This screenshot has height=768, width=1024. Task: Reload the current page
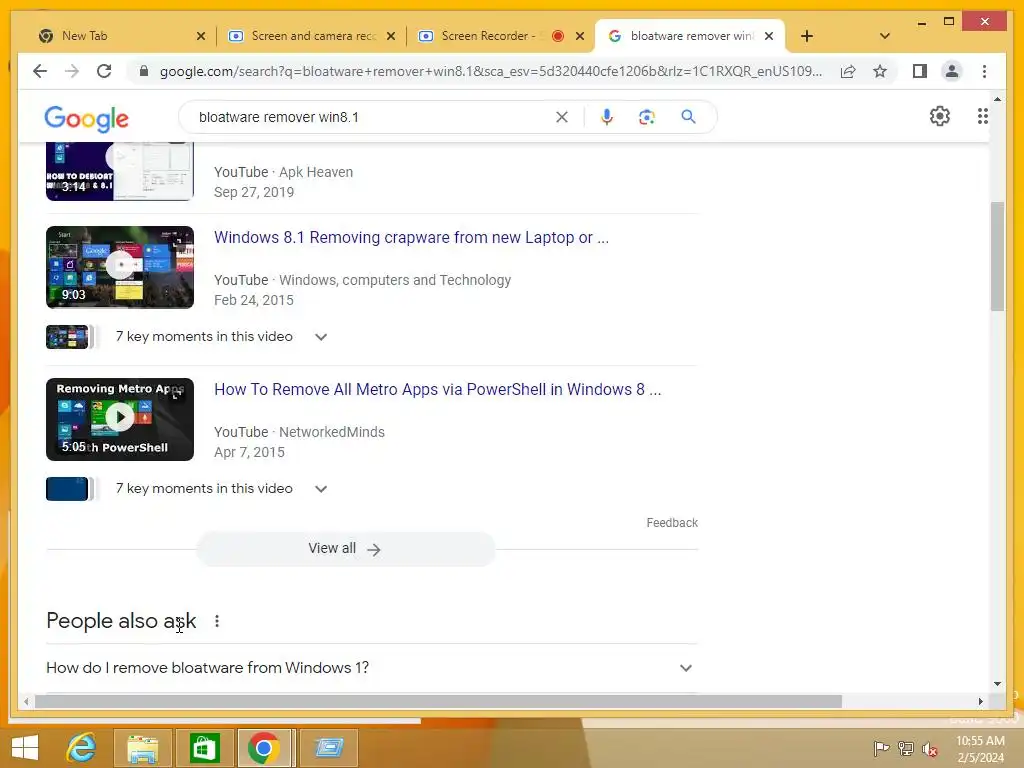104,71
